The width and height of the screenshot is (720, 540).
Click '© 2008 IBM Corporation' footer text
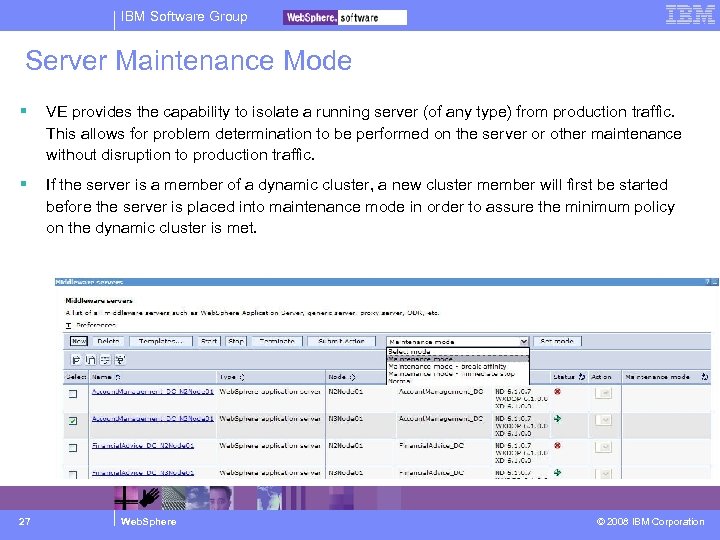click(x=650, y=522)
